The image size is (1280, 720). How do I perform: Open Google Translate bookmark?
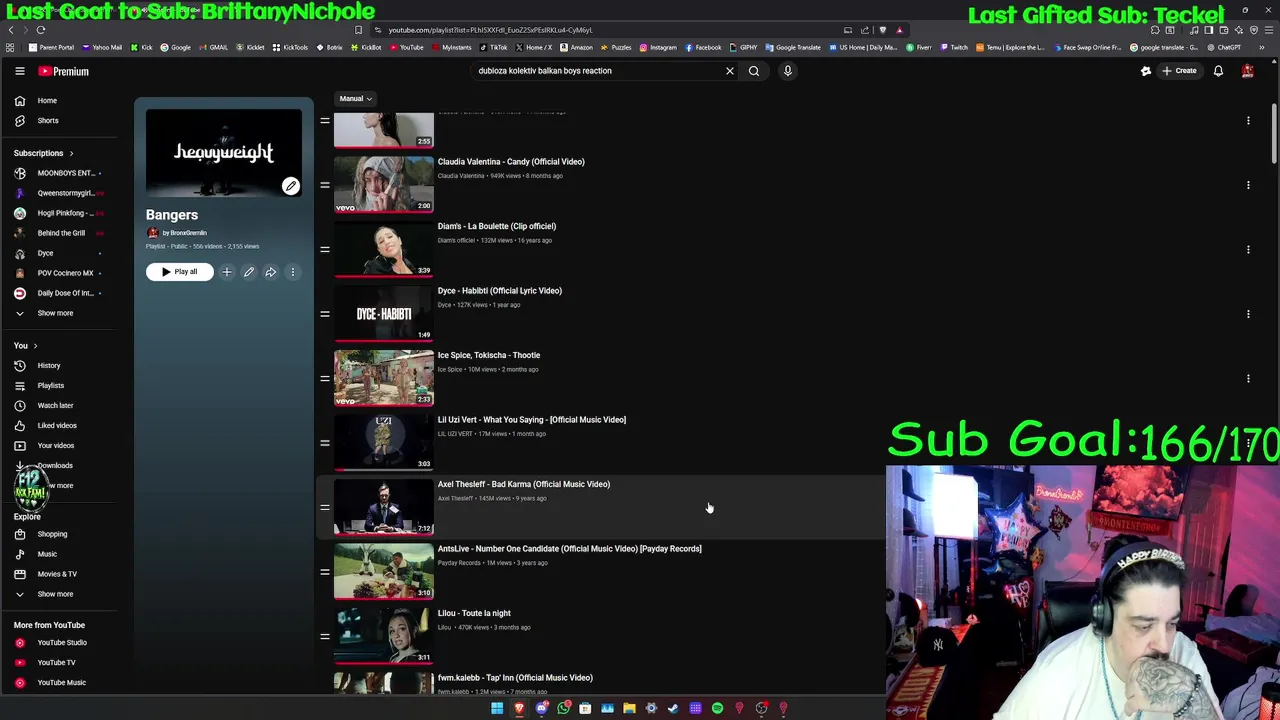pos(793,47)
